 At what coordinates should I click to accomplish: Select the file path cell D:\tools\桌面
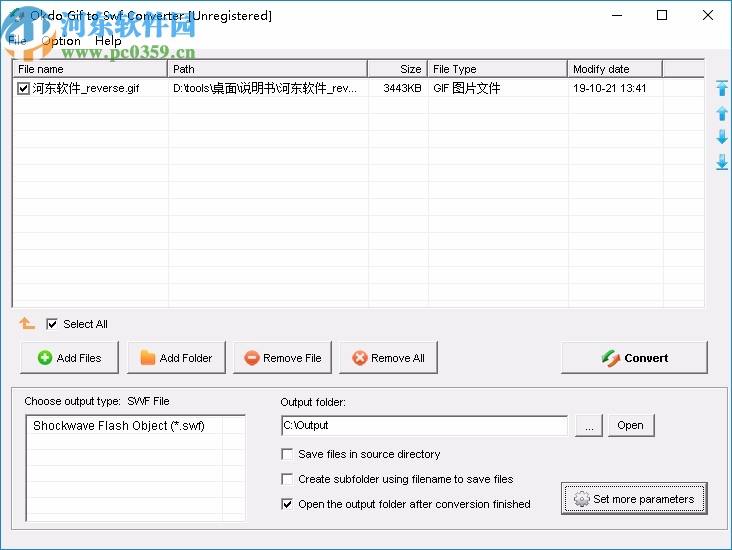(x=265, y=88)
